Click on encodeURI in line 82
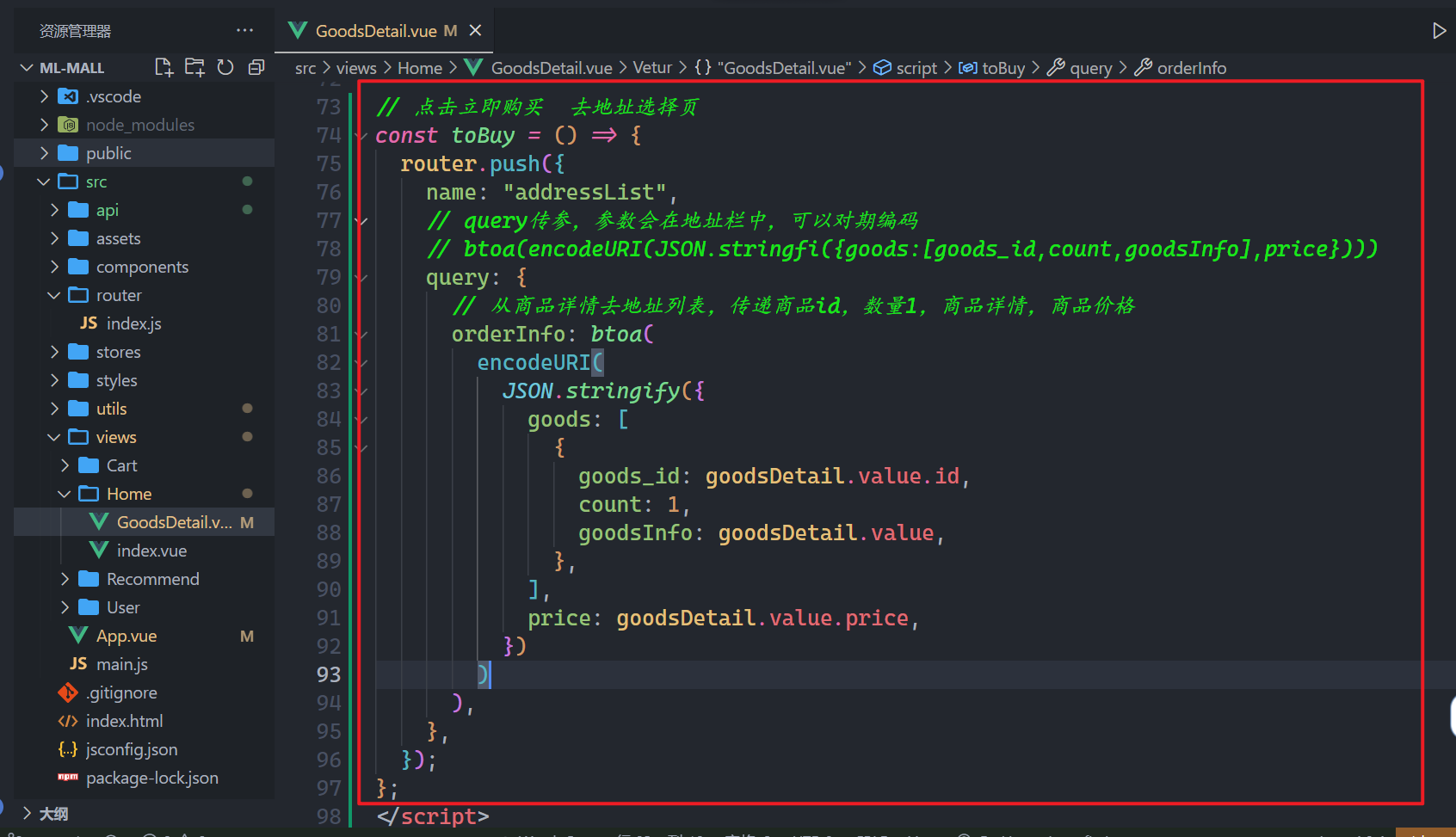Viewport: 1456px width, 837px height. tap(534, 362)
